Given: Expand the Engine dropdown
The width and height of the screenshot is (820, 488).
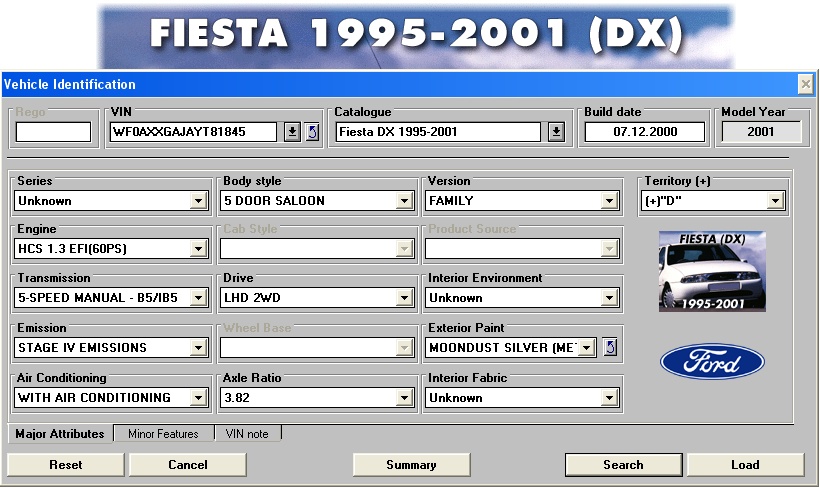Looking at the screenshot, I should click(198, 249).
